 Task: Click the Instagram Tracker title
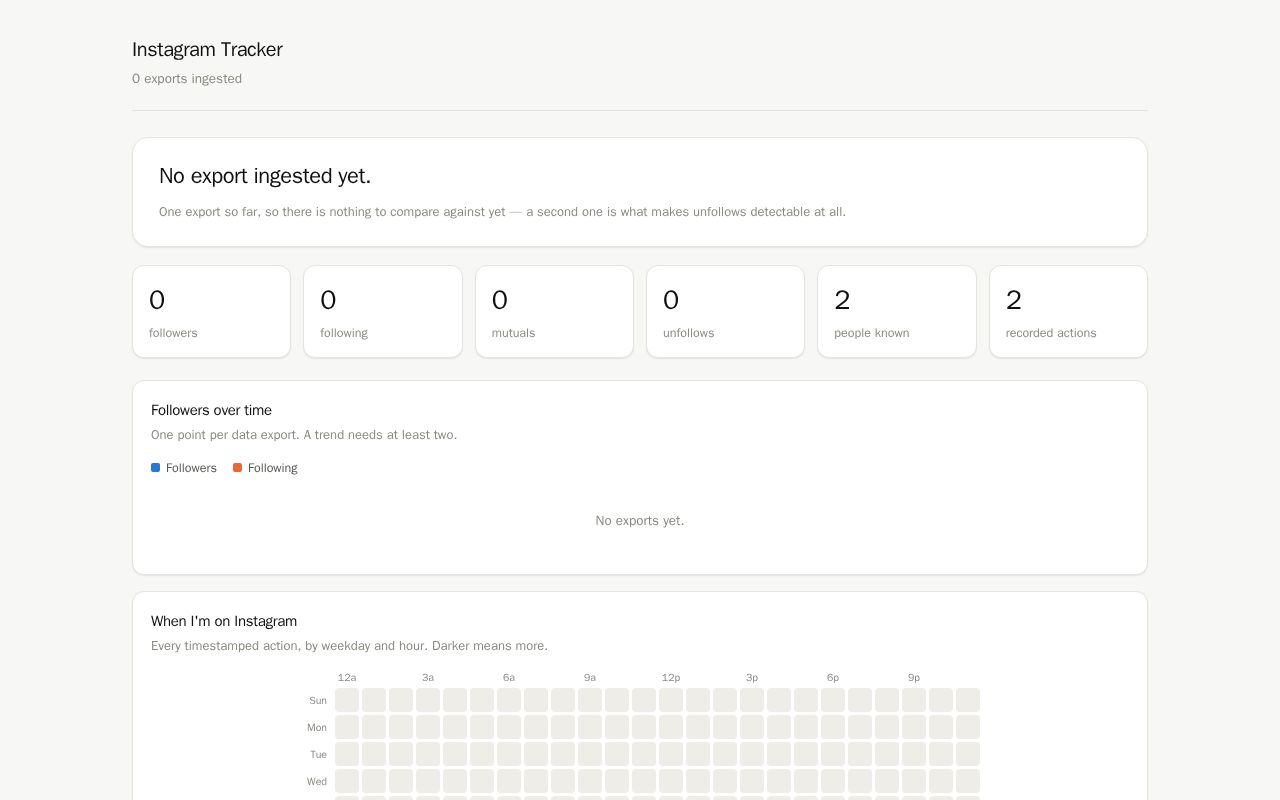tap(207, 49)
